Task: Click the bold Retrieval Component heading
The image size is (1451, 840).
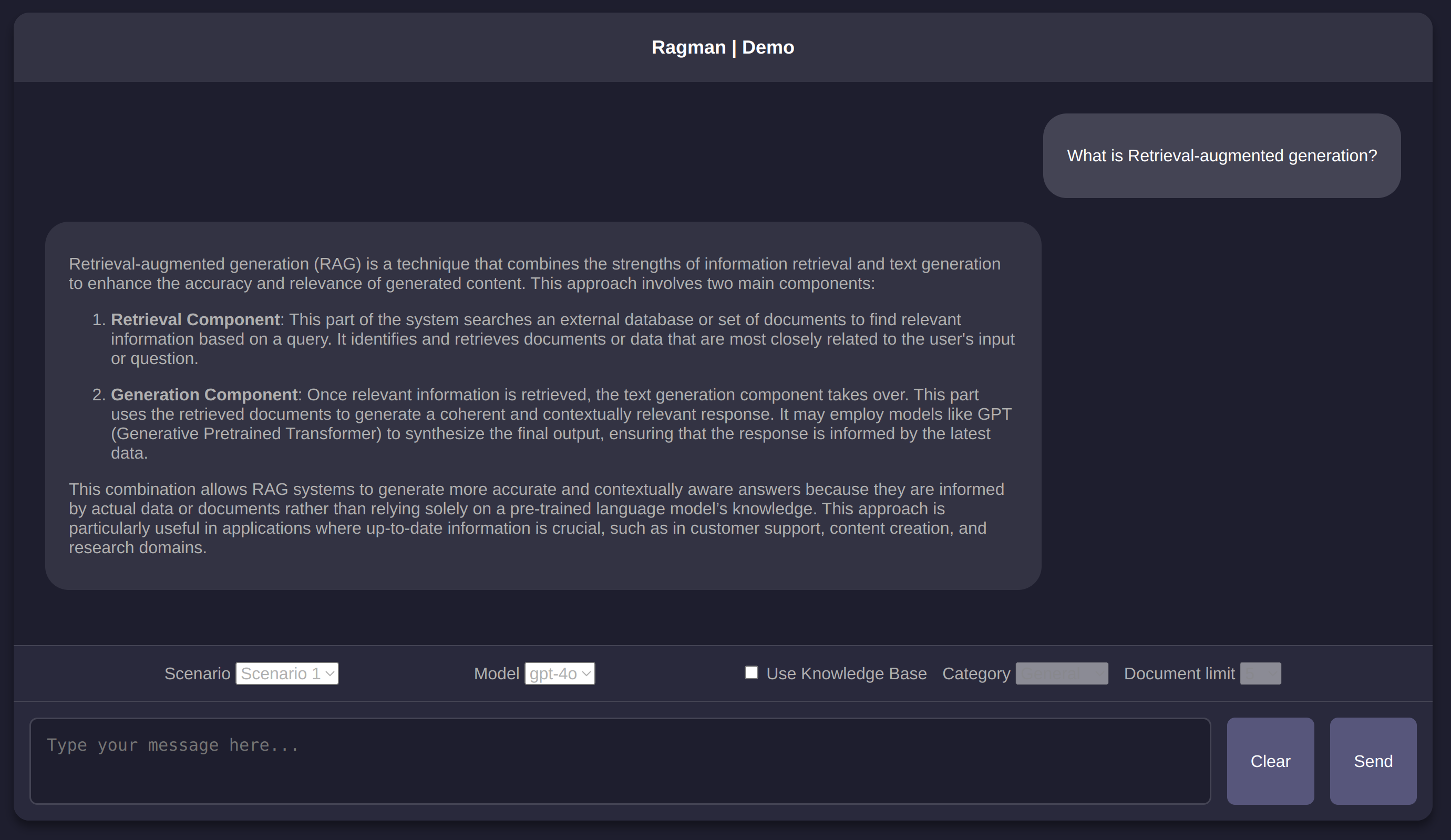Action: click(x=195, y=319)
